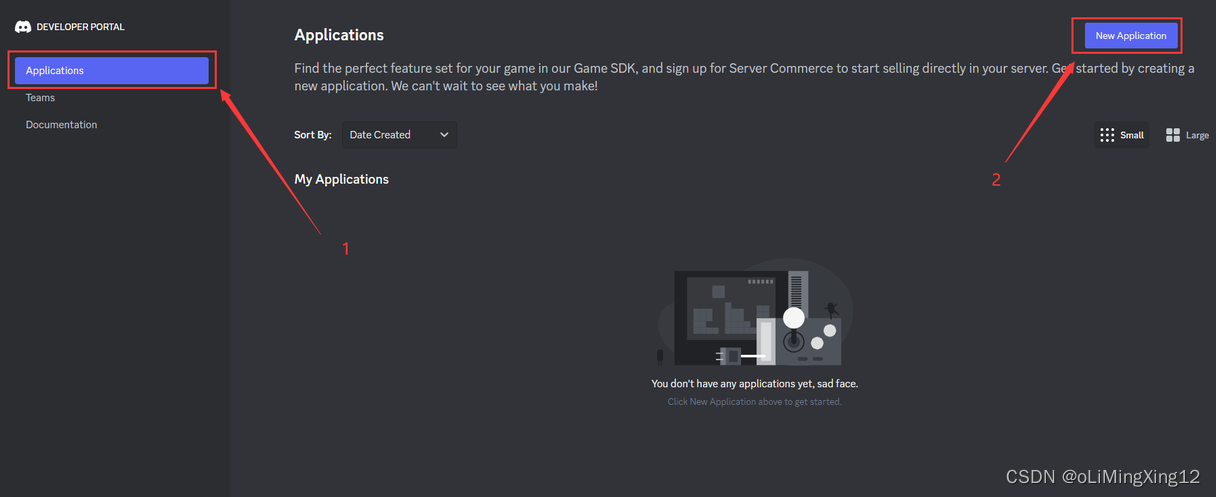This screenshot has width=1216, height=497.
Task: Open the Applications section in the sidebar
Action: coord(112,71)
